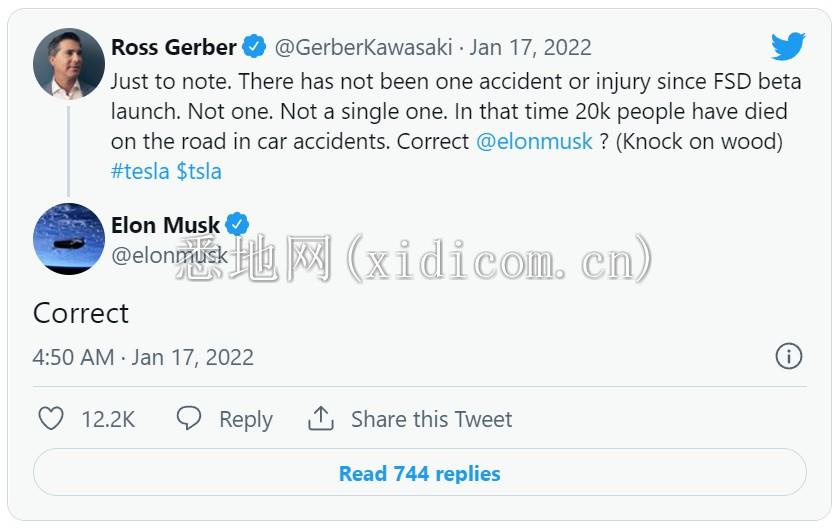This screenshot has width=839, height=531.
Task: Open the $tsla cashtag link
Action: tap(199, 171)
